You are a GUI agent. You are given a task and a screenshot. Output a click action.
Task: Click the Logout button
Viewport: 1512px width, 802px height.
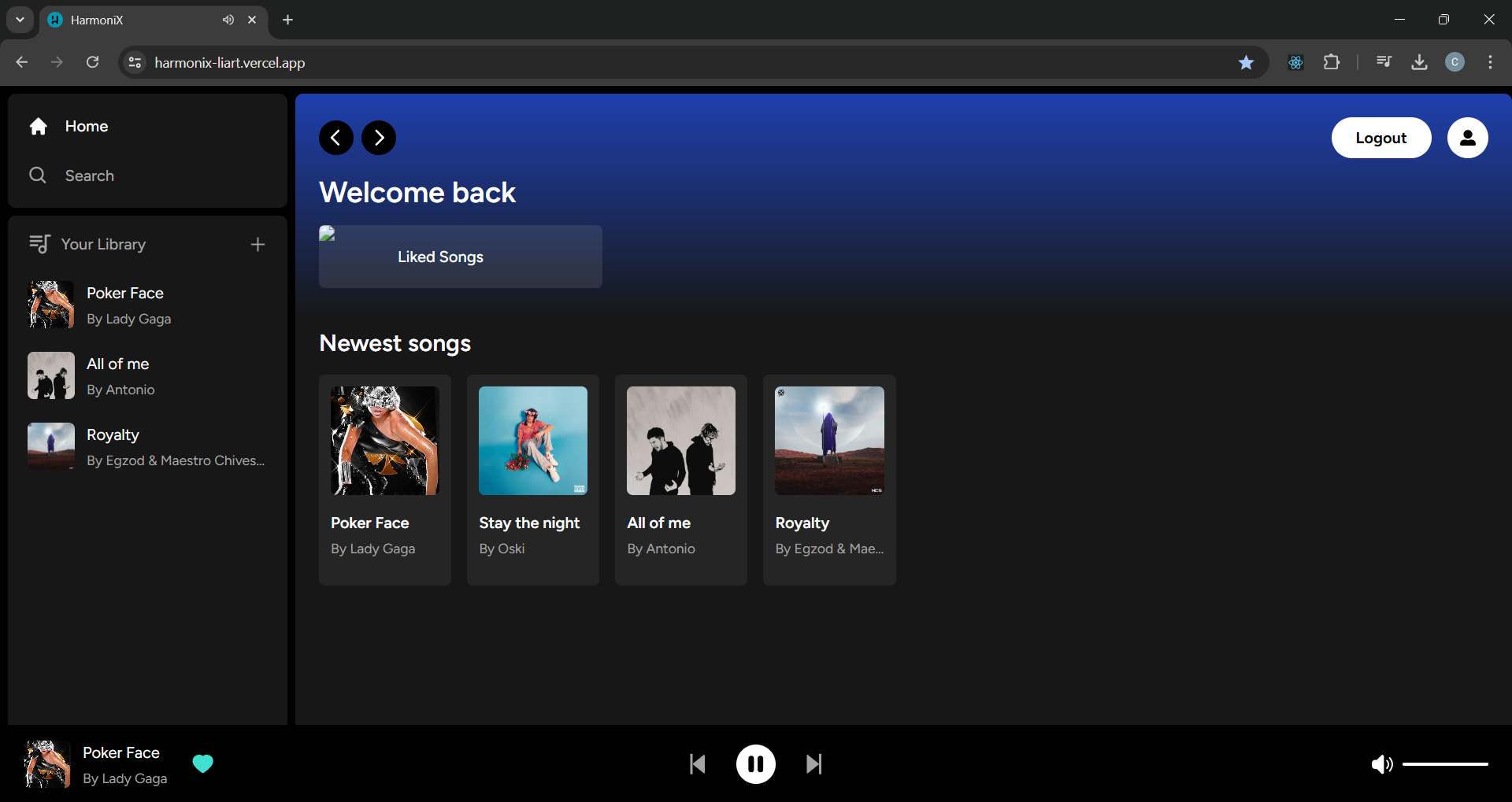[1380, 138]
